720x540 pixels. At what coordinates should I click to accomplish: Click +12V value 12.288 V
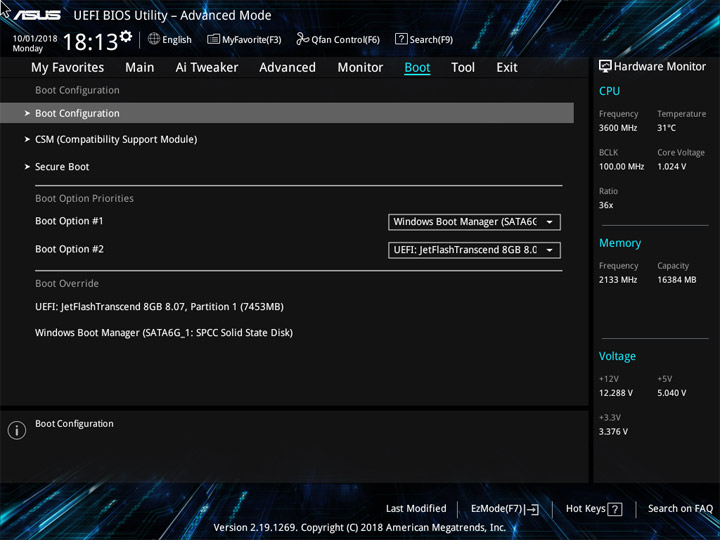pyautogui.click(x=616, y=393)
